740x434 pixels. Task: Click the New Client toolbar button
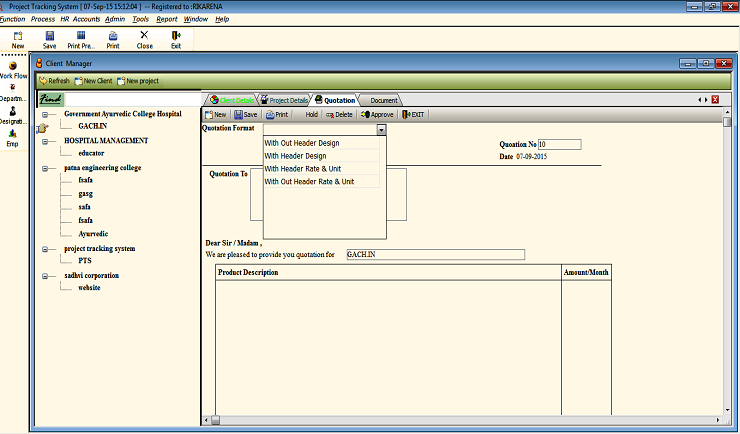point(96,81)
